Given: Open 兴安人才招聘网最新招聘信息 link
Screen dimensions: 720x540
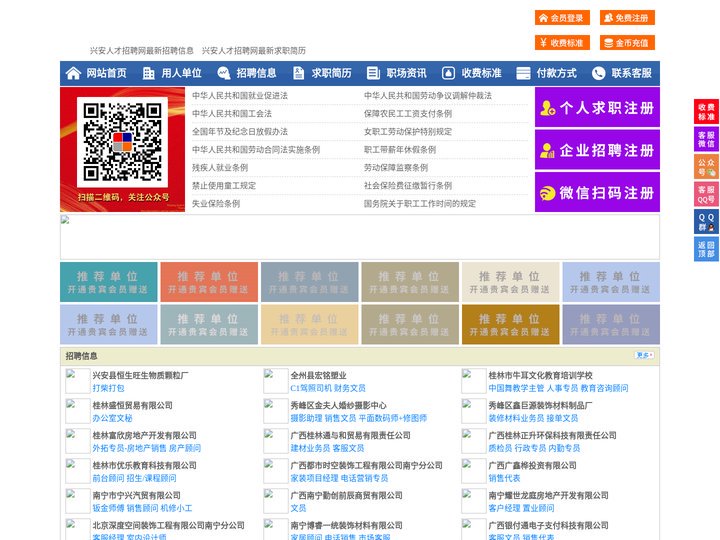Looking at the screenshot, I should pos(141,51).
